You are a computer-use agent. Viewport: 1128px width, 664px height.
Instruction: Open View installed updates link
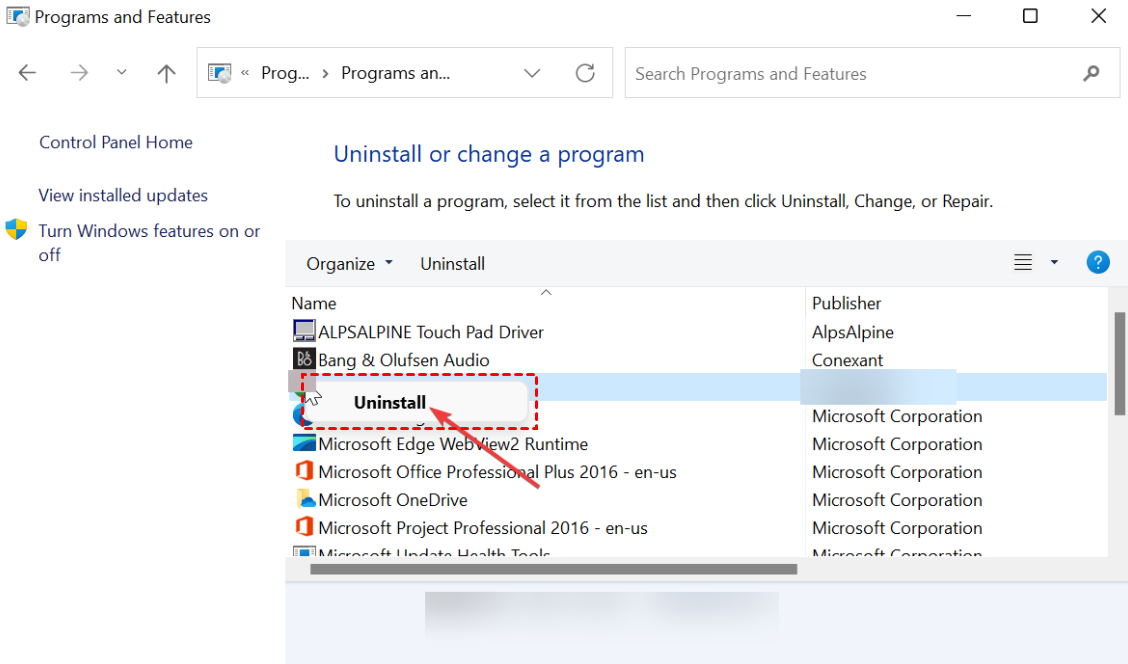coord(123,196)
